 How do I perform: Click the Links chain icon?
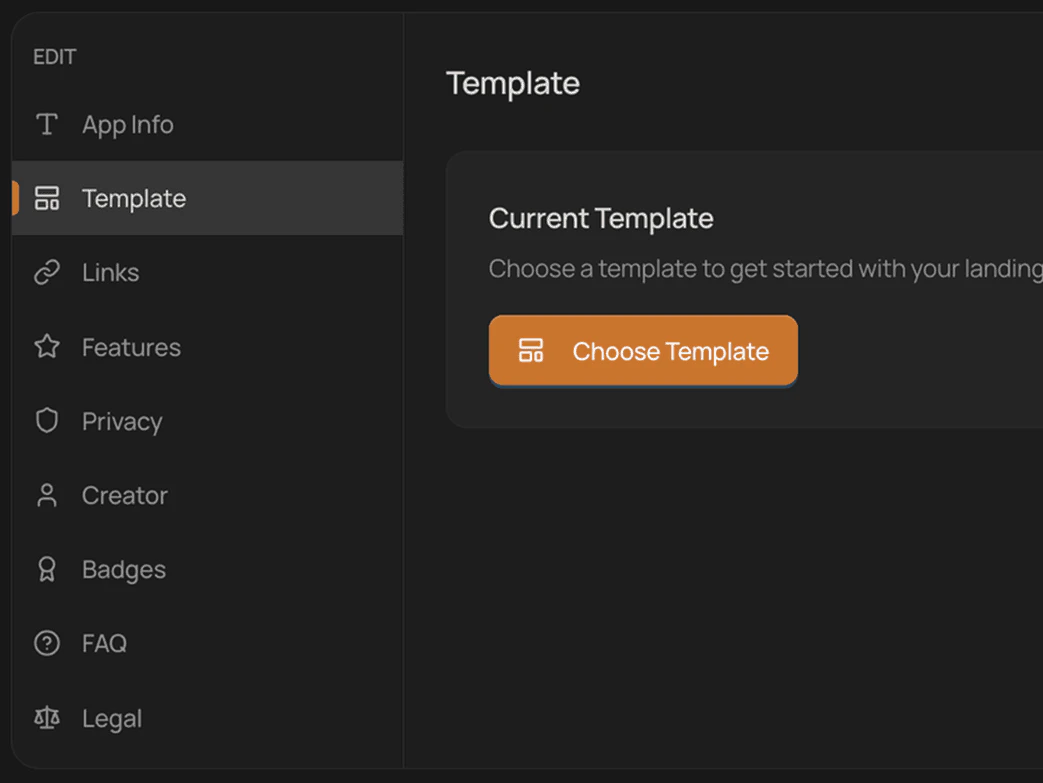(46, 272)
